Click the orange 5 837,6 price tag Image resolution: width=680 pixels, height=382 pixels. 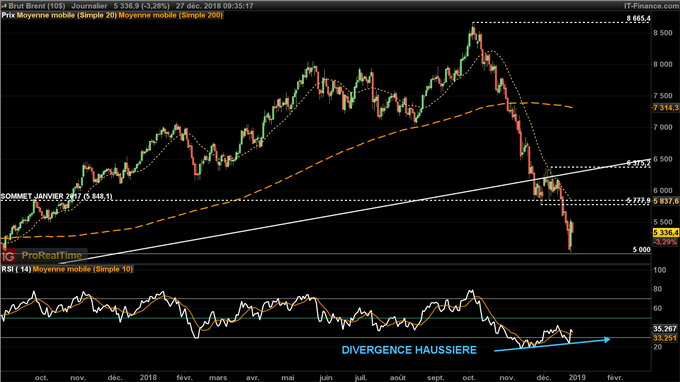666,201
